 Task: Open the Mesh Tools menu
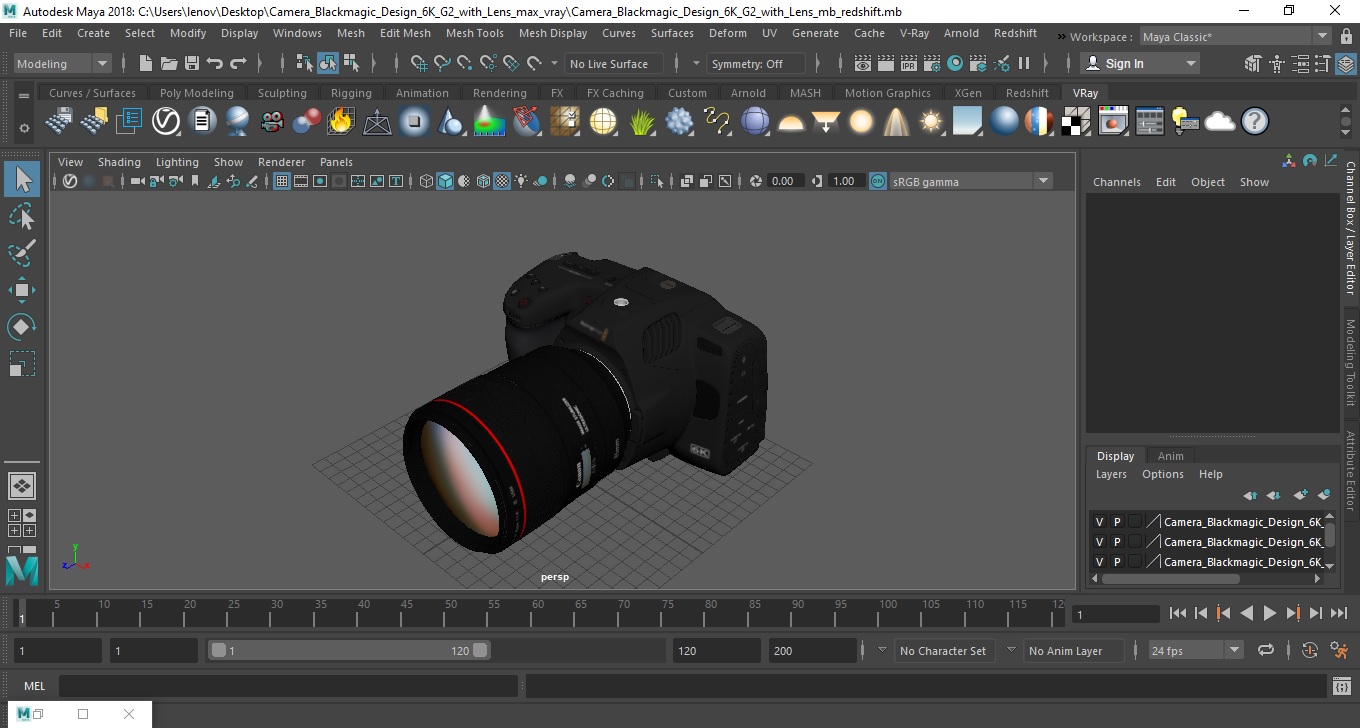(475, 33)
